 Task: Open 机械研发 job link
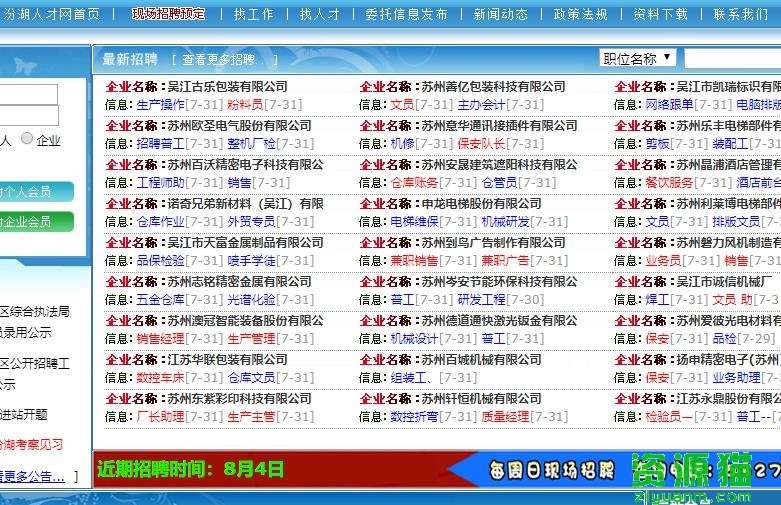(506, 222)
